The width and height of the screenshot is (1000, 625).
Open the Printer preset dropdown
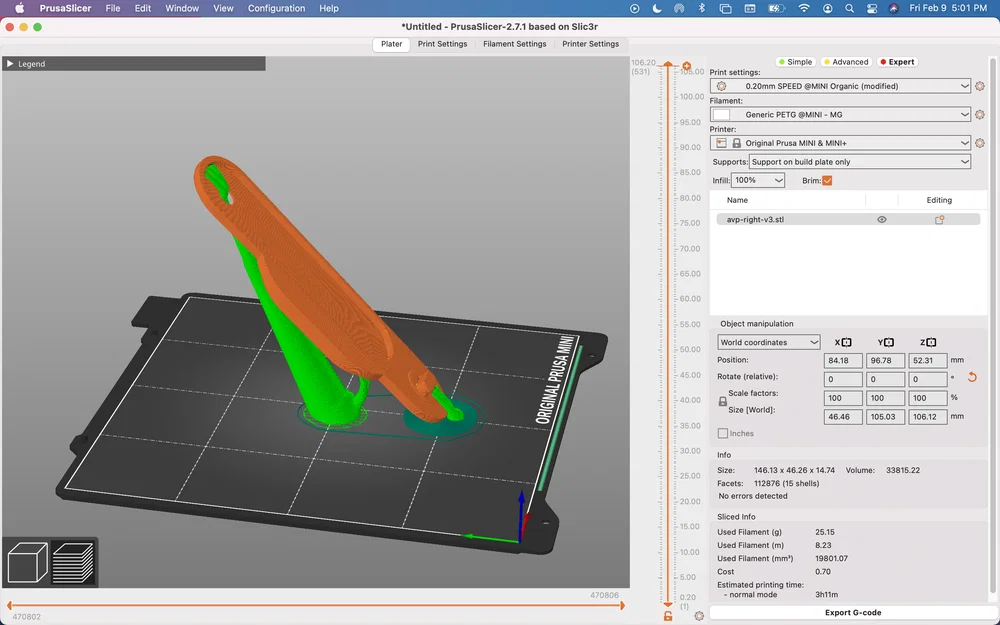[841, 143]
